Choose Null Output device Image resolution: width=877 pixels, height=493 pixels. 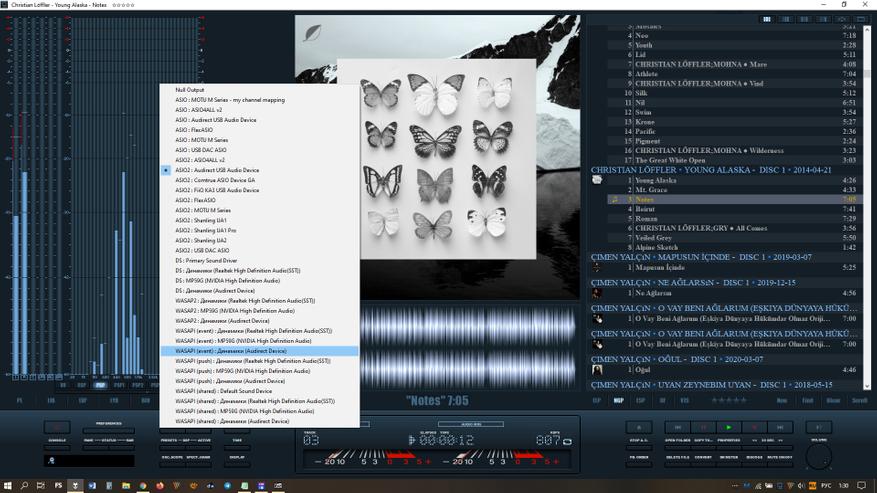[190, 90]
